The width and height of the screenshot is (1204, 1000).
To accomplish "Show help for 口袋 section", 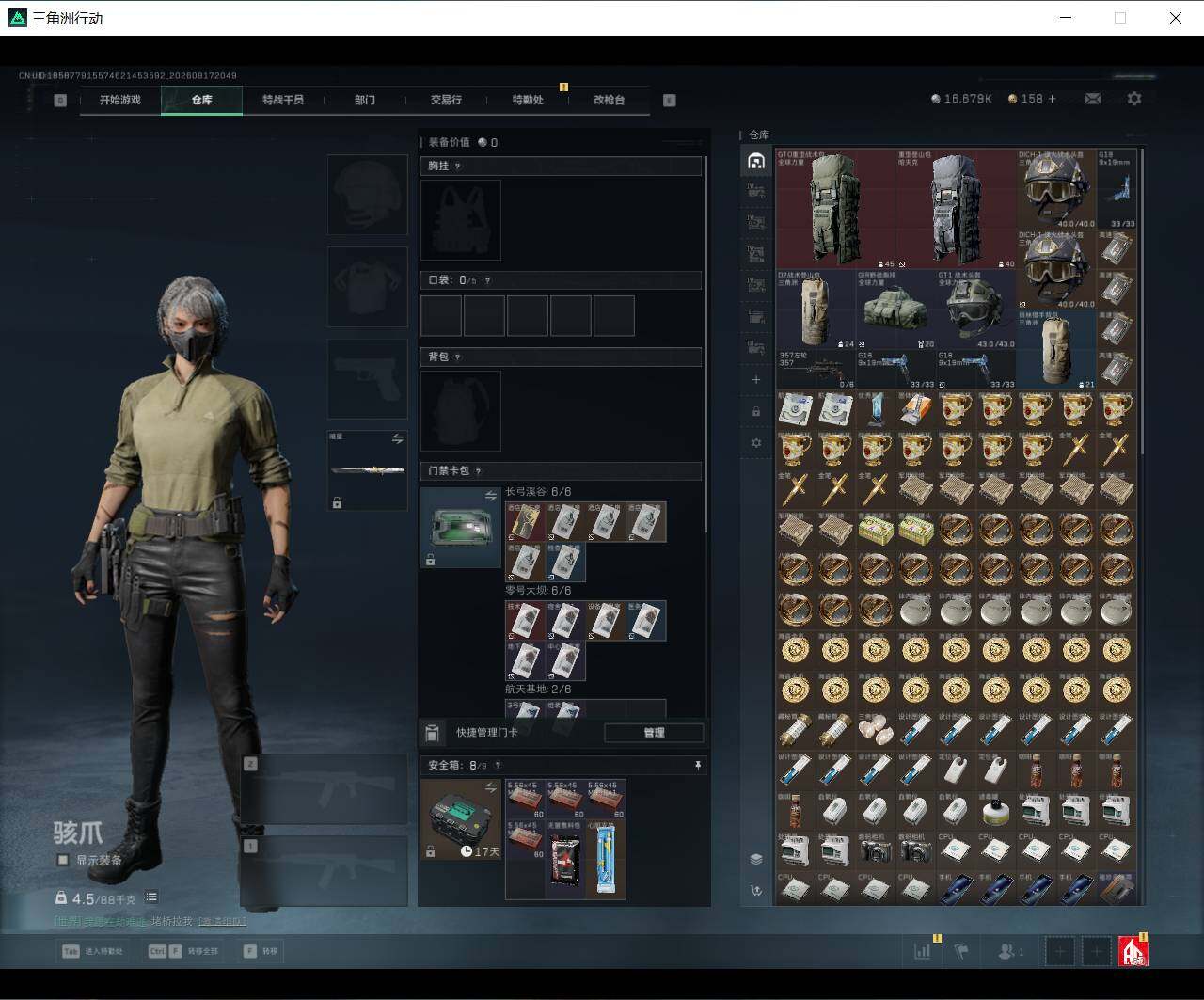I will click(x=486, y=280).
